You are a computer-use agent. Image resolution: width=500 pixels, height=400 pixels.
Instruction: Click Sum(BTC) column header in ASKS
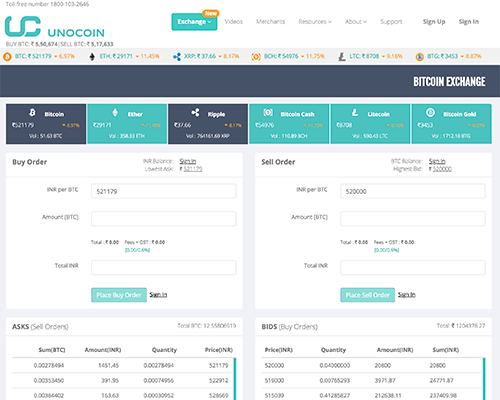click(52, 350)
